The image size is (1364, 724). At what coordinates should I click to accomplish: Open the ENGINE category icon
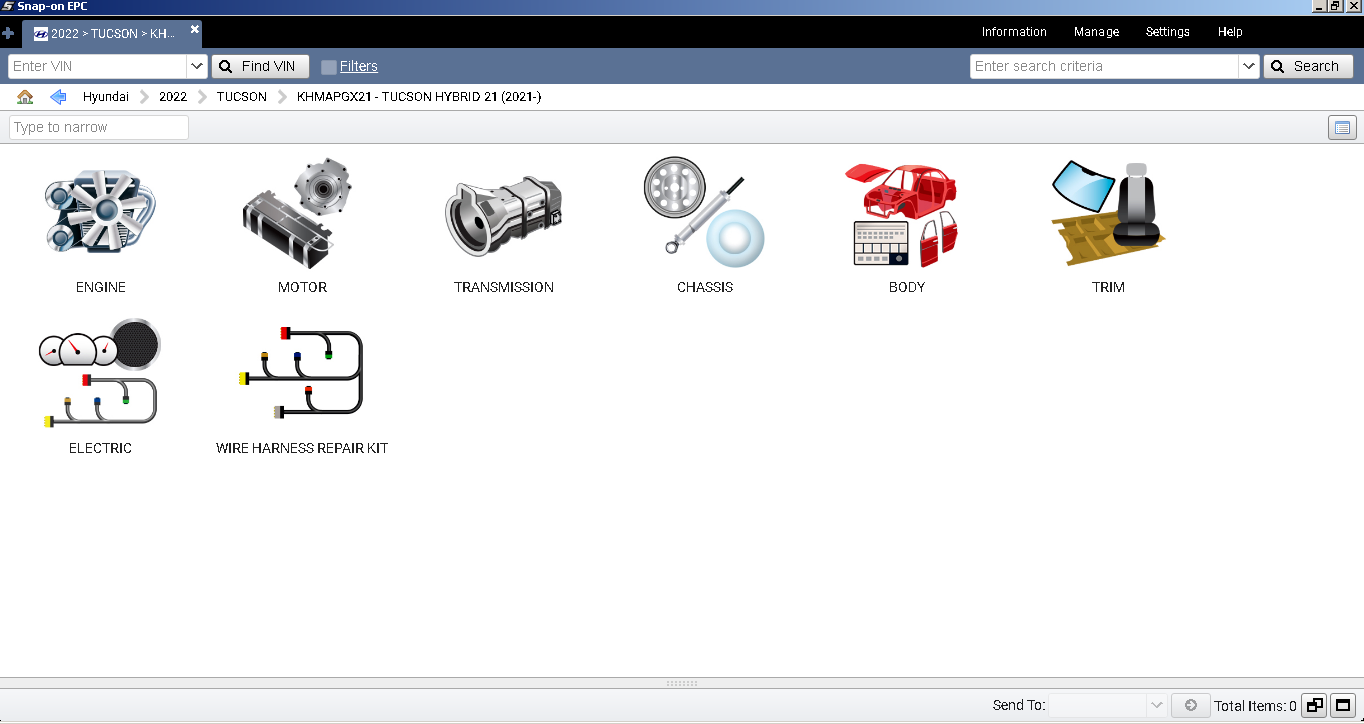(x=101, y=212)
